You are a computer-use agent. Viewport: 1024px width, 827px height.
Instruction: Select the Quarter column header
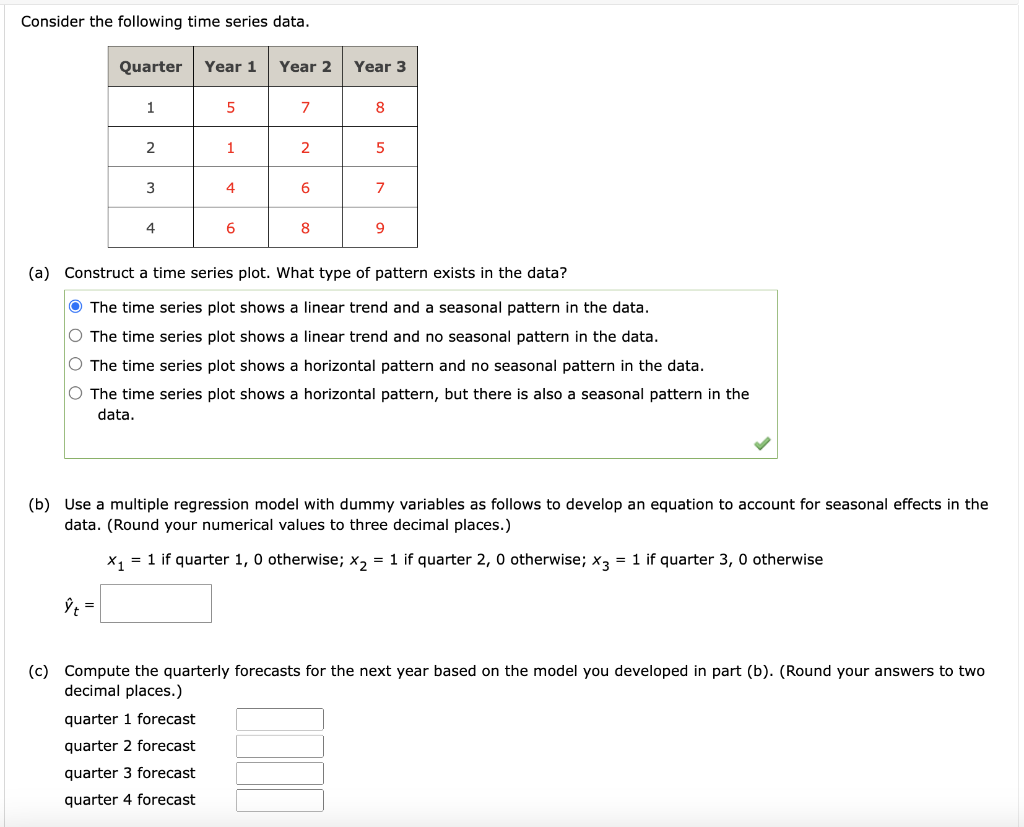coord(150,66)
